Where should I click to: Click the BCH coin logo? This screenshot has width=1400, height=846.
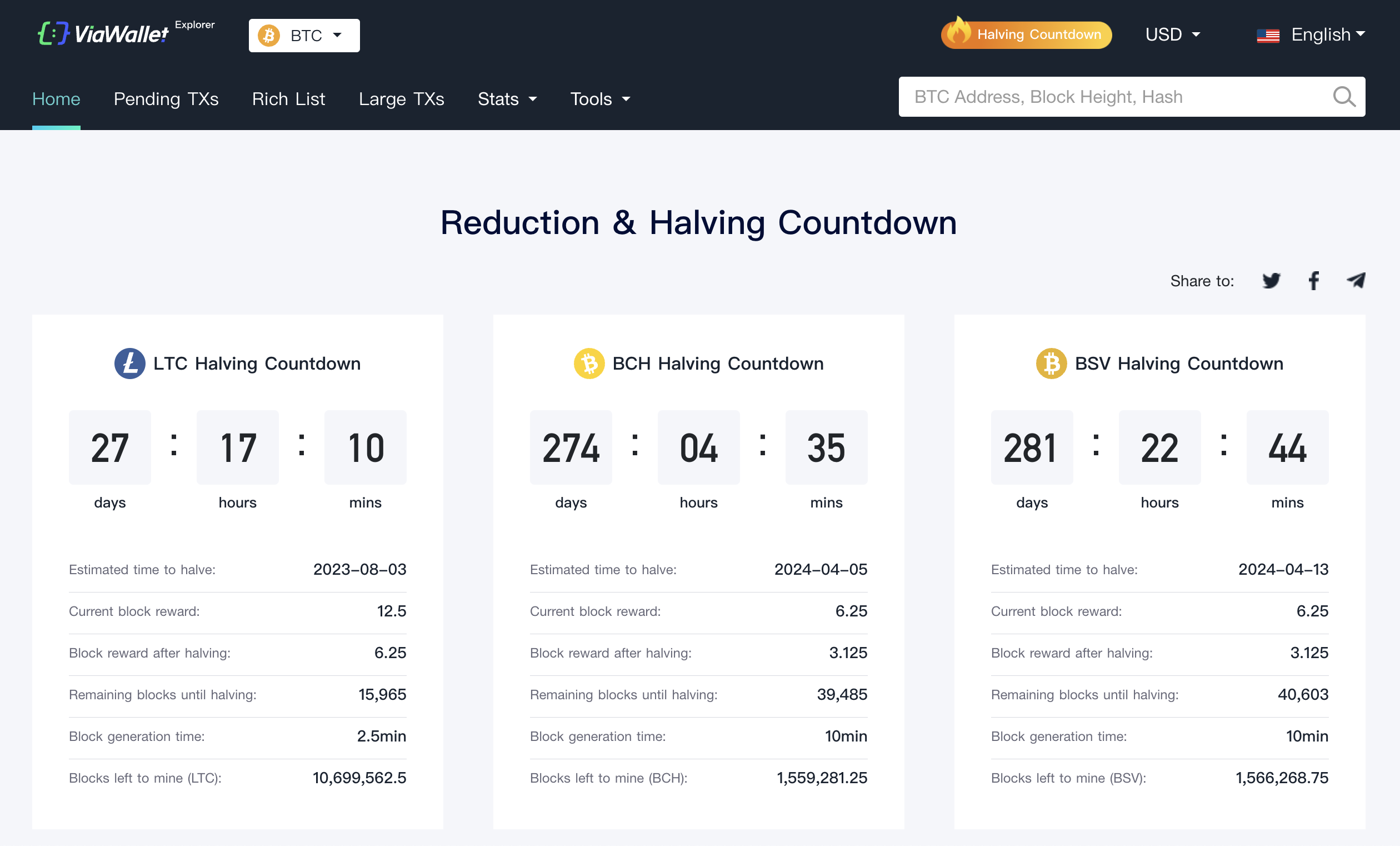tap(589, 364)
